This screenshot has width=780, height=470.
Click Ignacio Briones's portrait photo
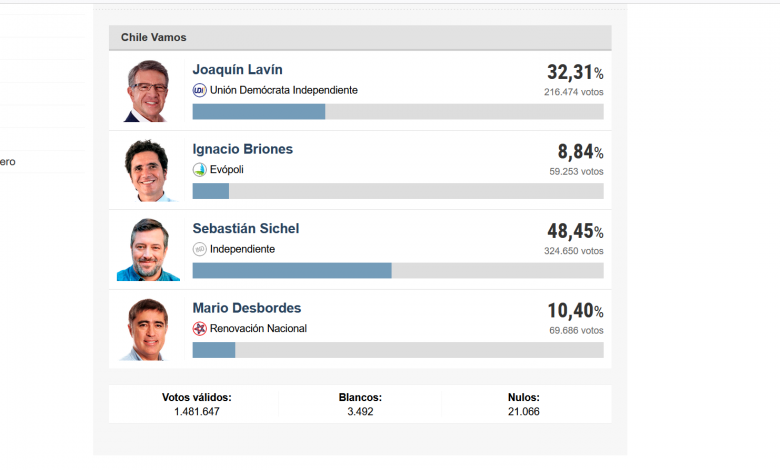coord(147,170)
